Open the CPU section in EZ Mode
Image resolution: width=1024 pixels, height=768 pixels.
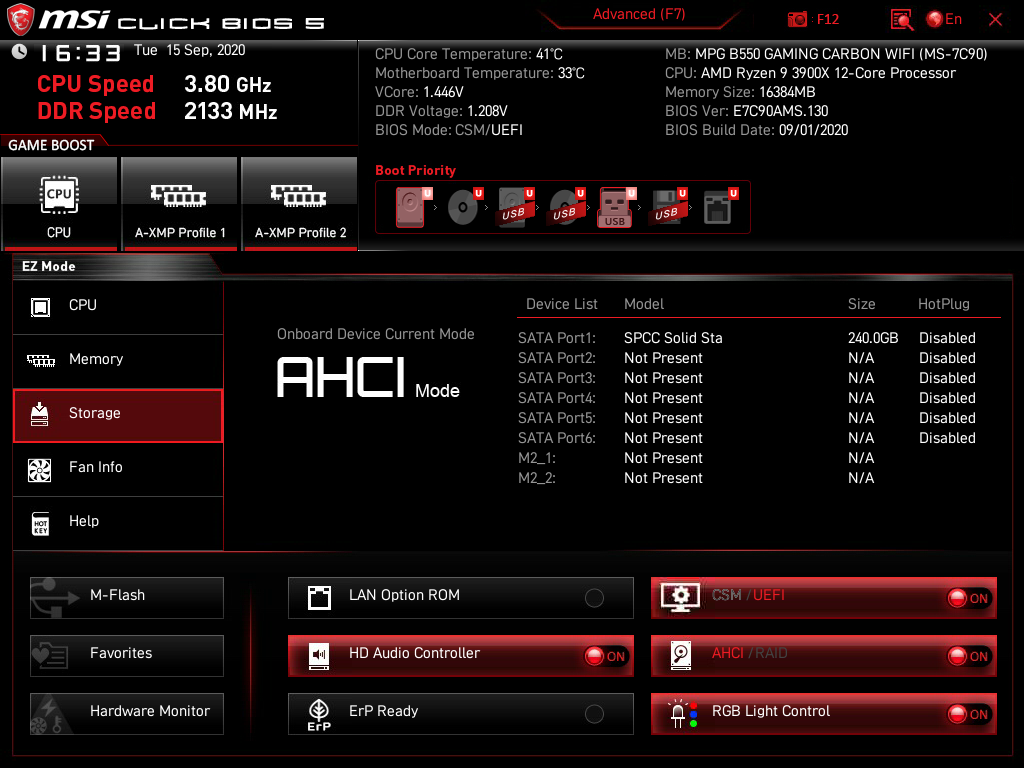coord(118,306)
